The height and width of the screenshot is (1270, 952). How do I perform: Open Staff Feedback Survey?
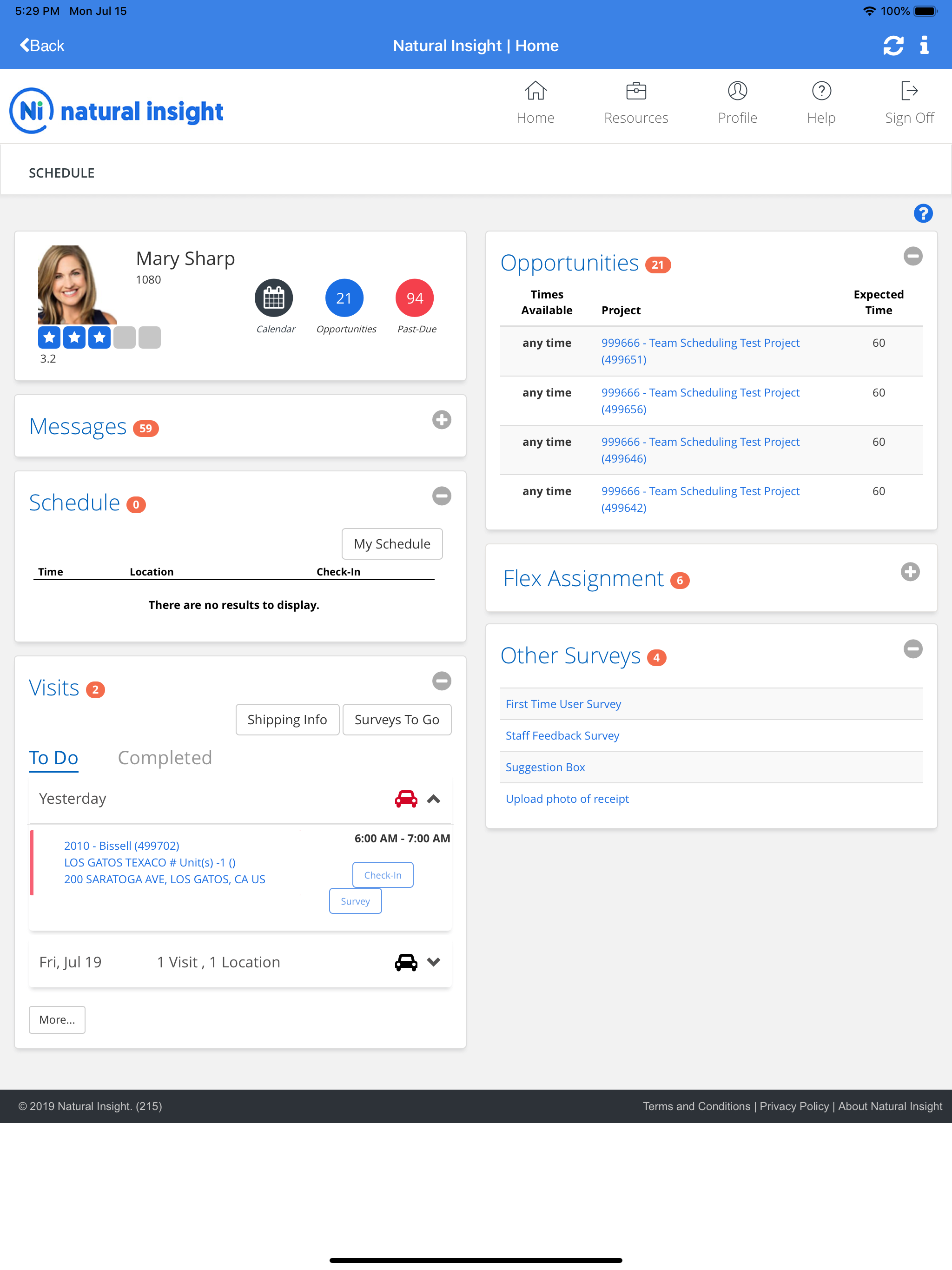point(562,735)
